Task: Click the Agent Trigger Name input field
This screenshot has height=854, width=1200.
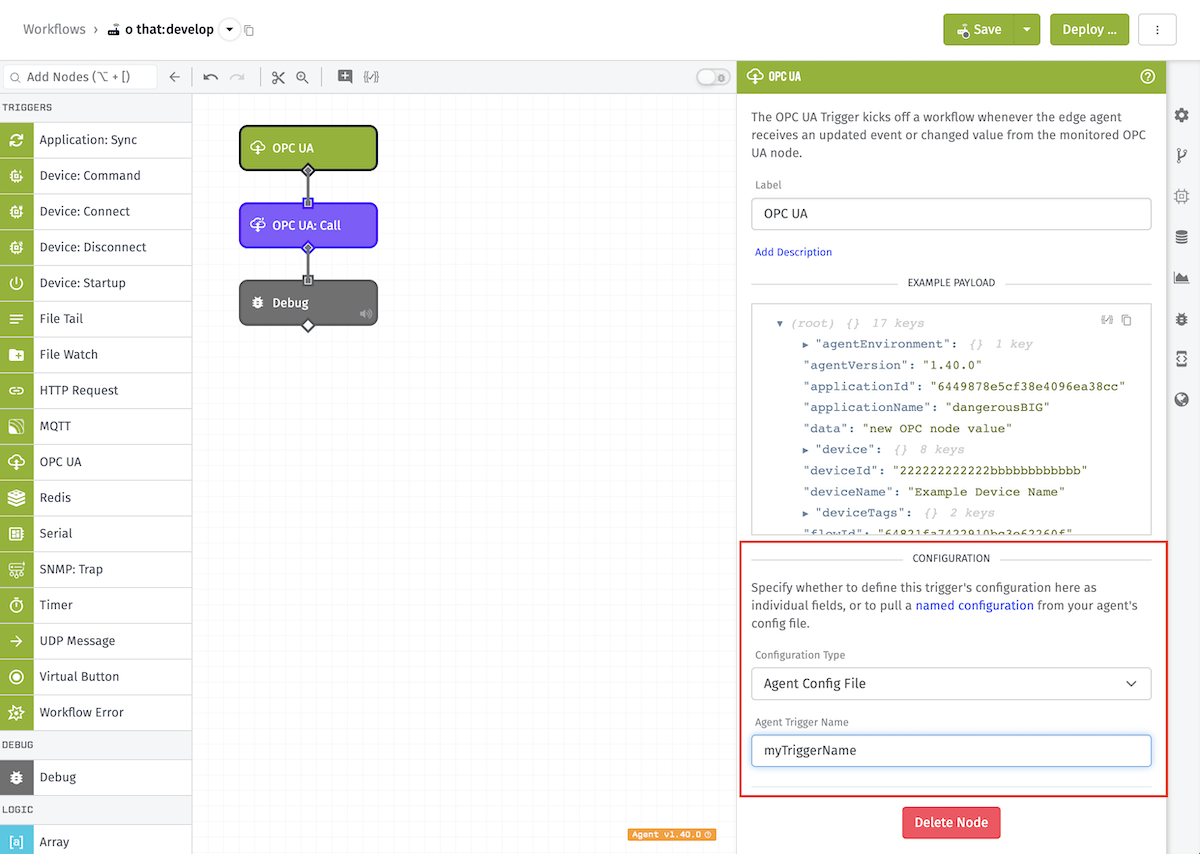Action: point(951,751)
